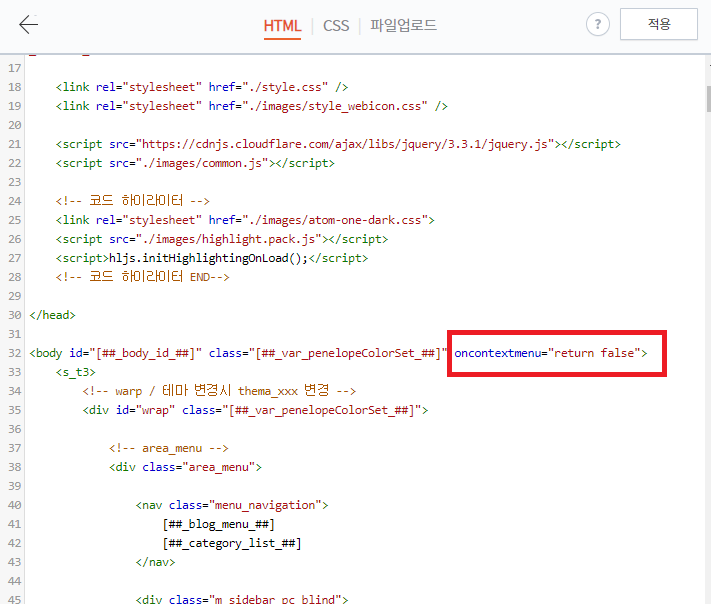The width and height of the screenshot is (711, 604).
Task: Click the [##_category_list_##] placeholder
Action: (x=232, y=544)
